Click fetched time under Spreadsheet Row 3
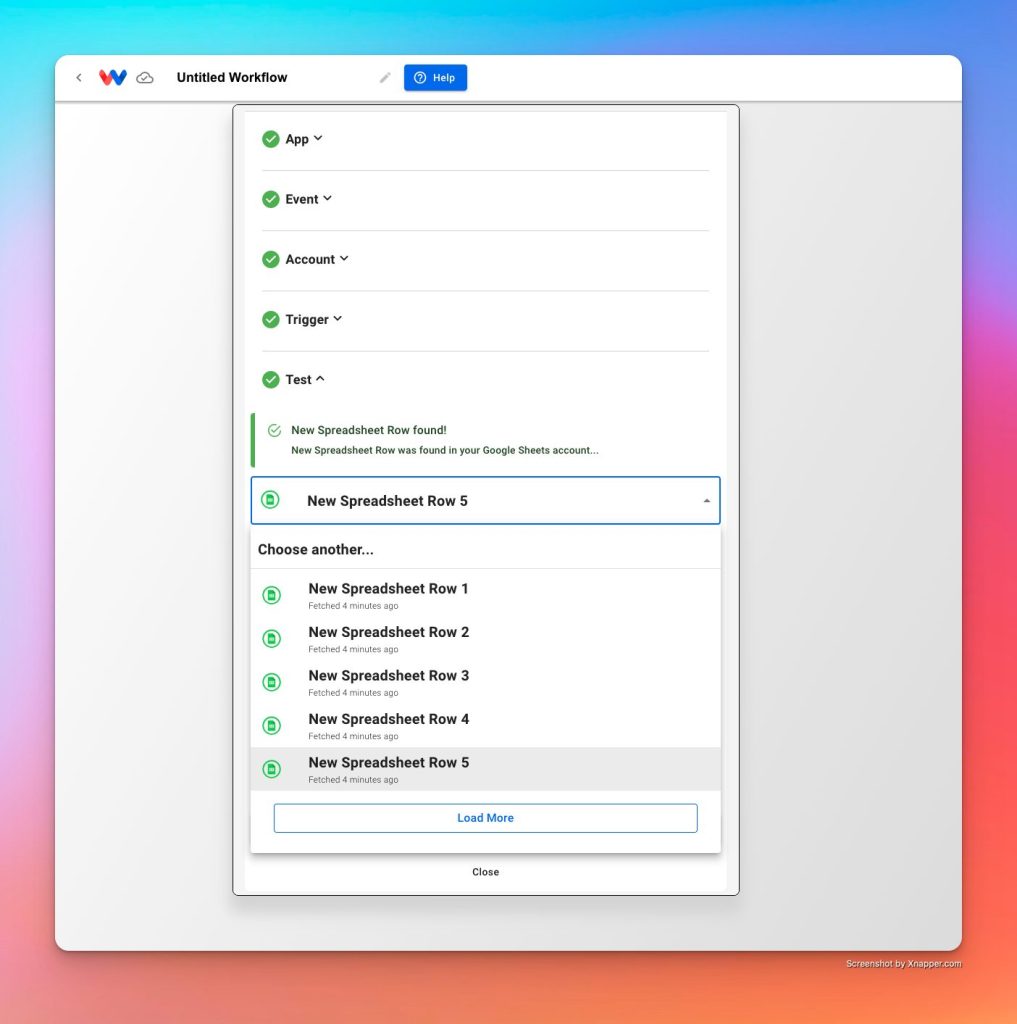 pos(353,693)
